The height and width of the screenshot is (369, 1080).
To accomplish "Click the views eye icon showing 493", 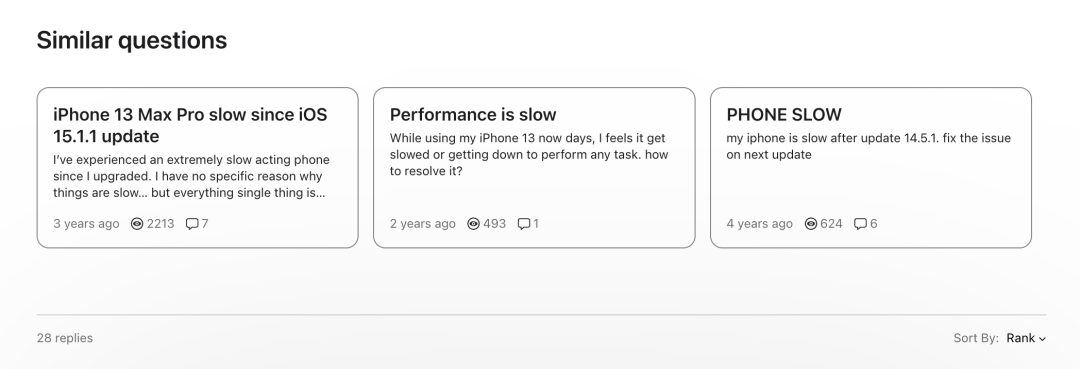I will [473, 224].
